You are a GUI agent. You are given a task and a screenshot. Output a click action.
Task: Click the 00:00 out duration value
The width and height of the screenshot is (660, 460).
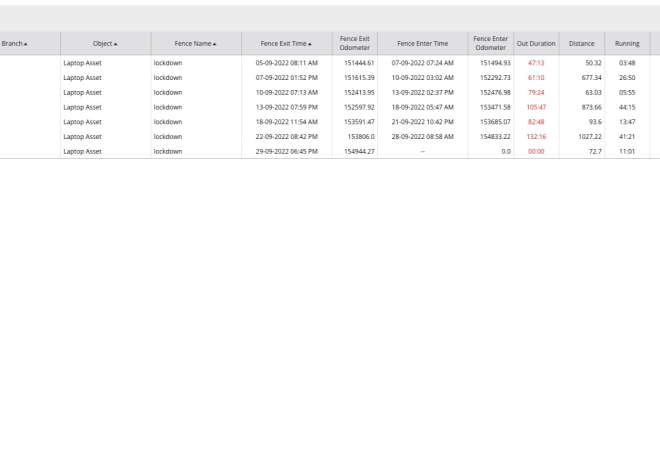536,152
